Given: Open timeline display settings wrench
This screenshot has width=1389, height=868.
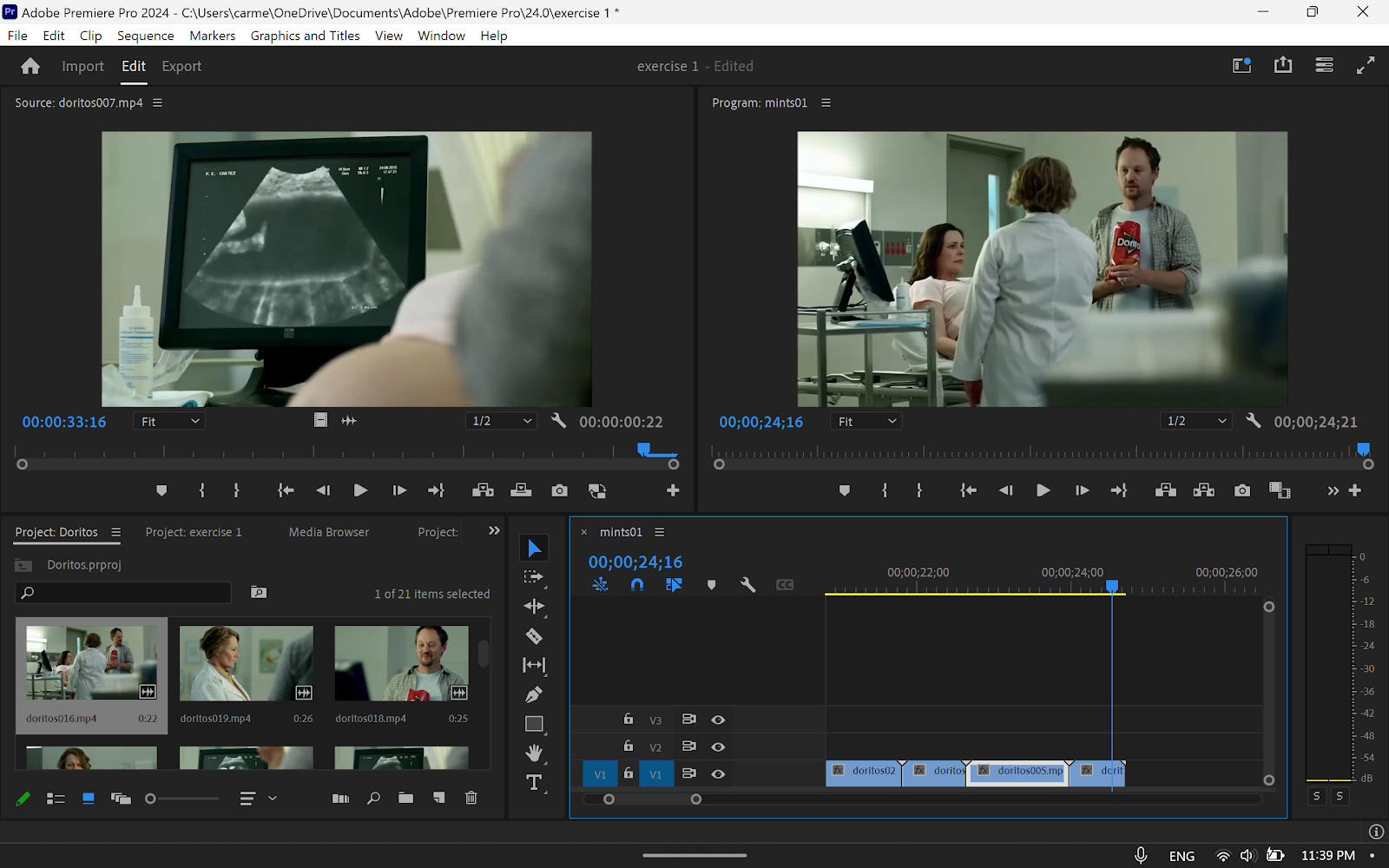Looking at the screenshot, I should pyautogui.click(x=747, y=585).
